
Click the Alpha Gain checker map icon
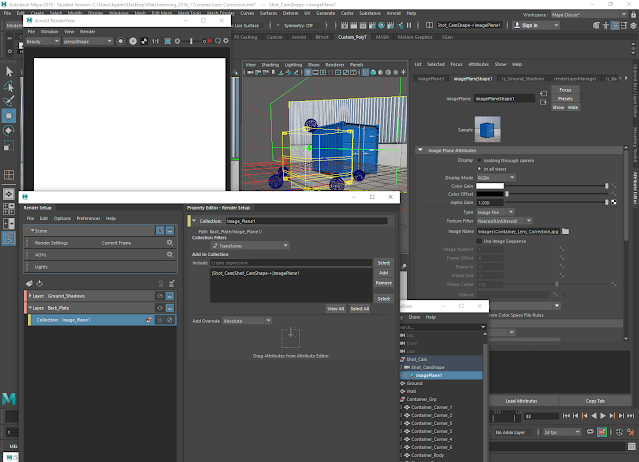[x=614, y=202]
